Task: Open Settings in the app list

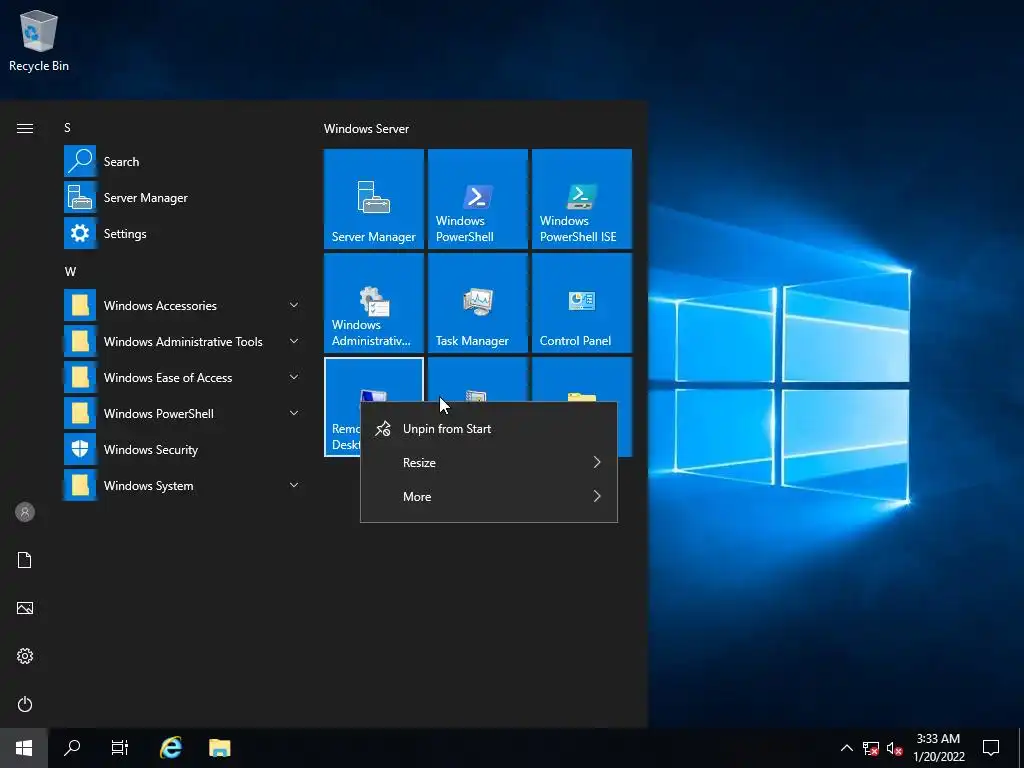Action: [182, 233]
